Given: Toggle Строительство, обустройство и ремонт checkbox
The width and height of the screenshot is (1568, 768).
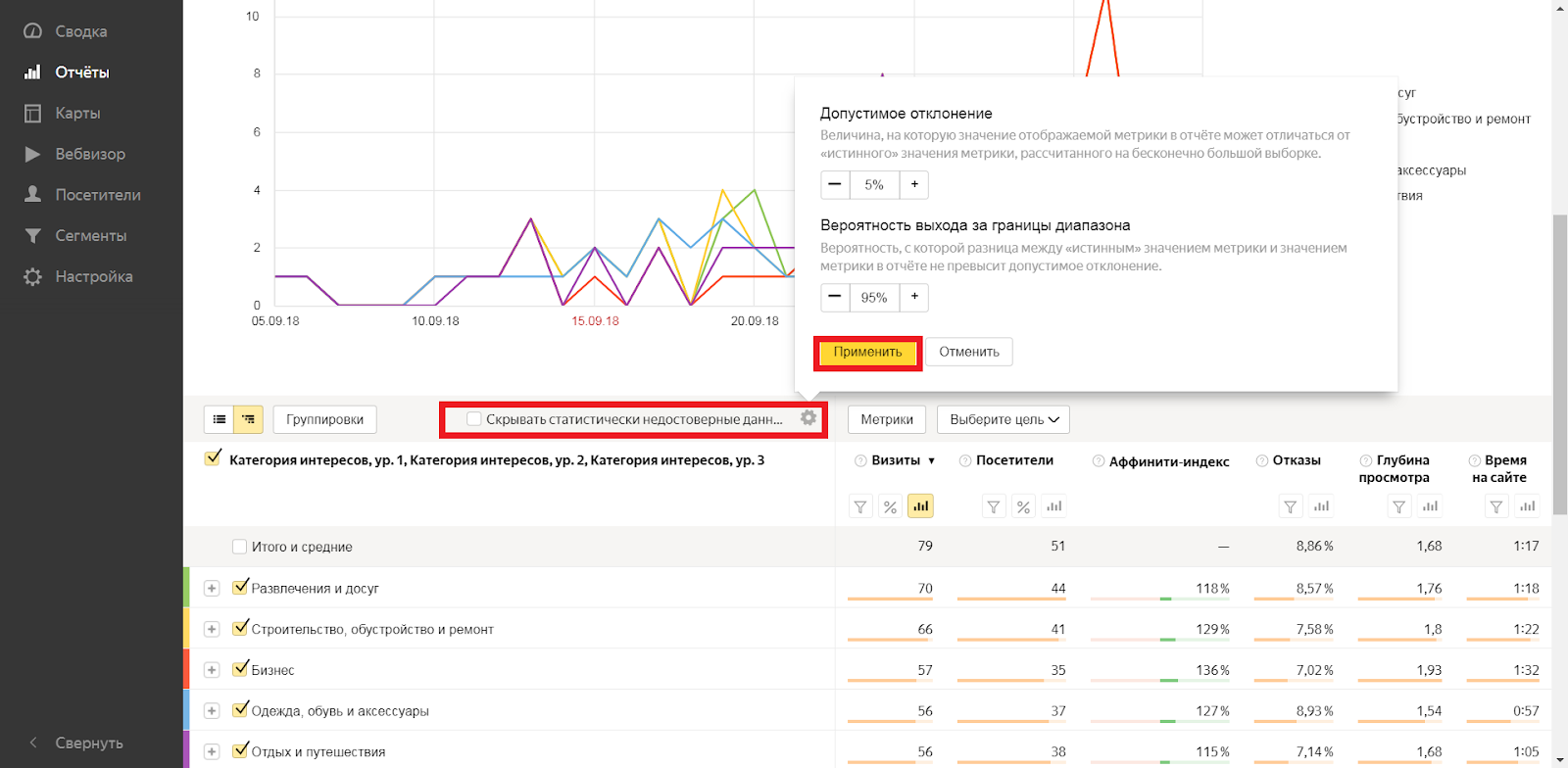Looking at the screenshot, I should 240,628.
